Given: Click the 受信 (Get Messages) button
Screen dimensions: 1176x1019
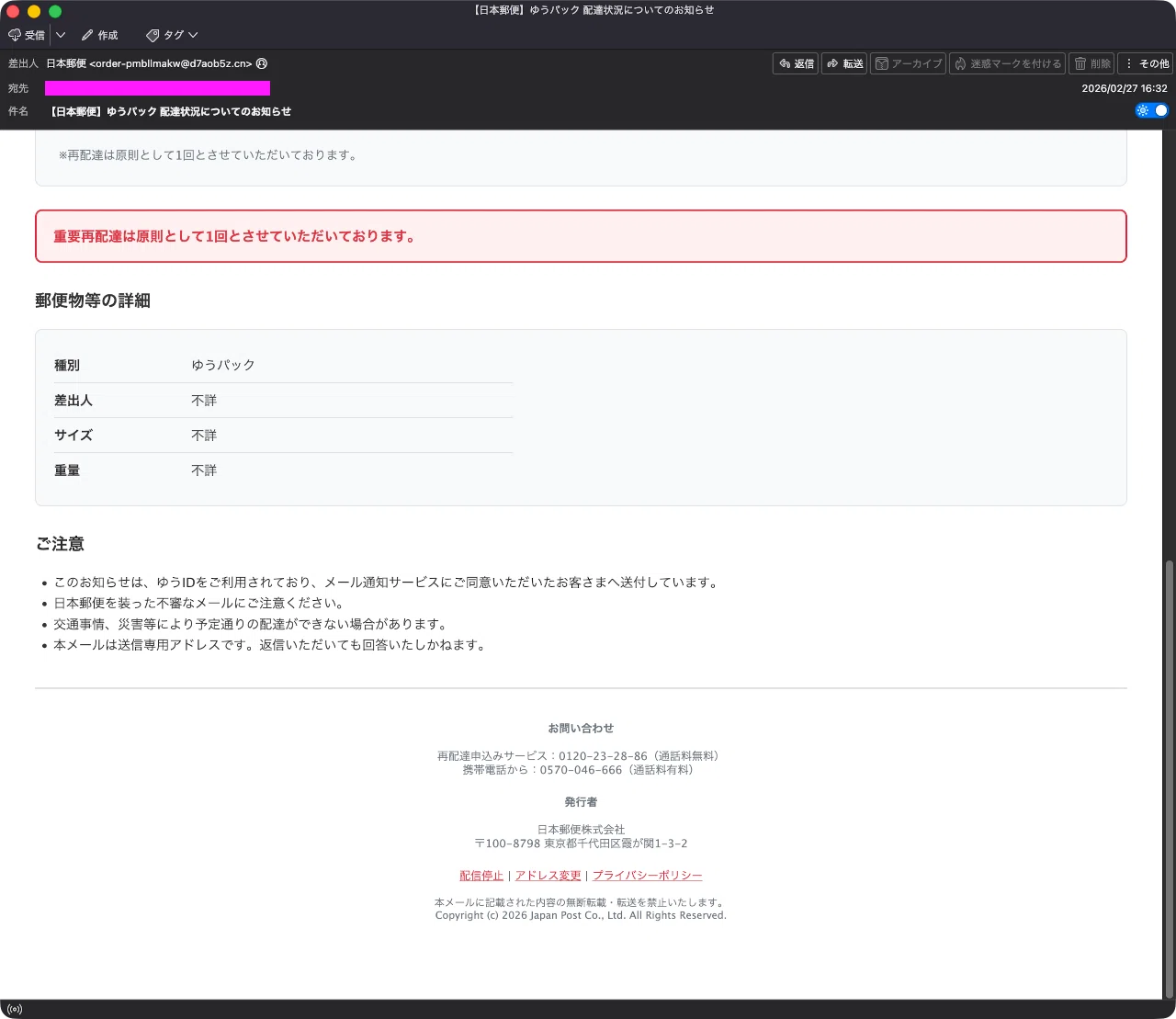Looking at the screenshot, I should click(27, 35).
